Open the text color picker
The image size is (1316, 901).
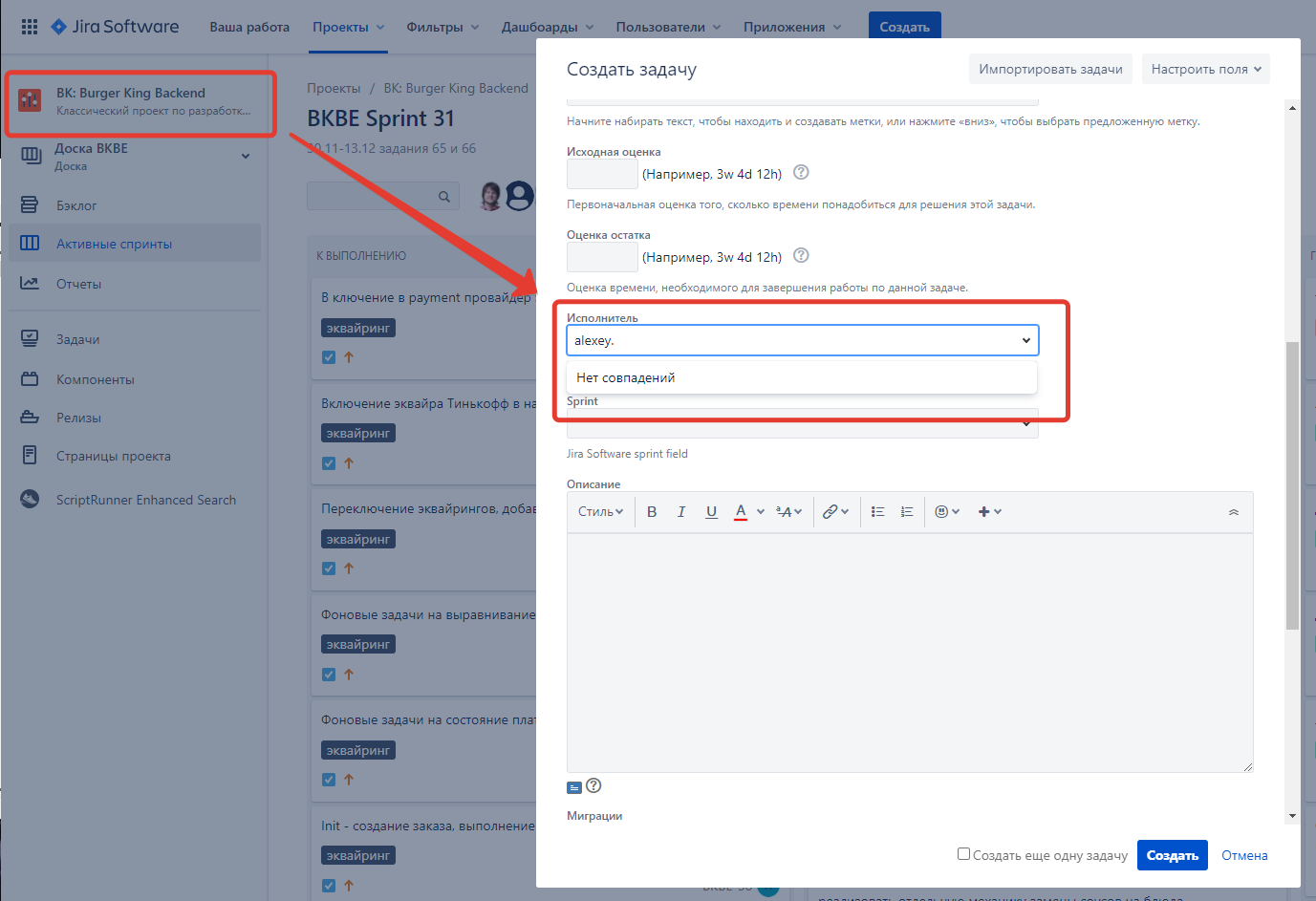click(741, 512)
